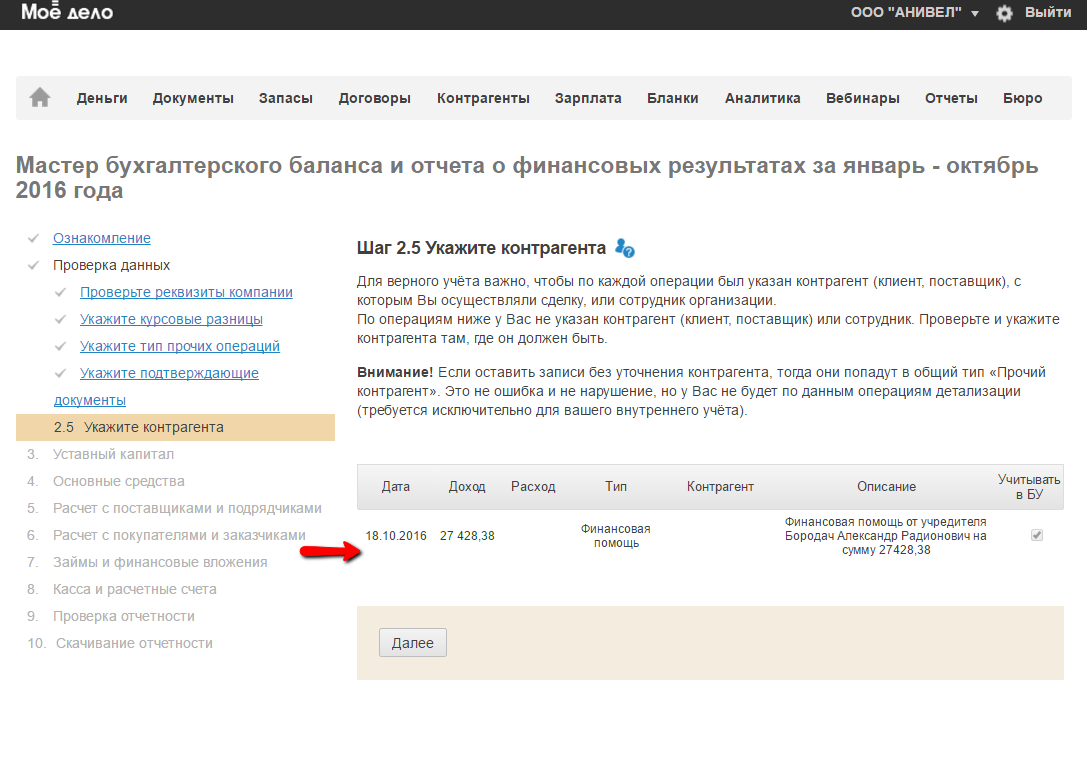Screen dimensions: 1087x757
Task: Click the Выйти logout link
Action: pyautogui.click(x=1048, y=13)
